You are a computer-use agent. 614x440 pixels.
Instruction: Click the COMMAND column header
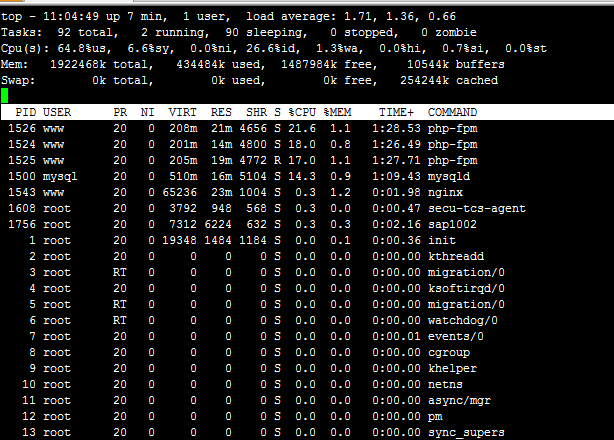pos(452,112)
